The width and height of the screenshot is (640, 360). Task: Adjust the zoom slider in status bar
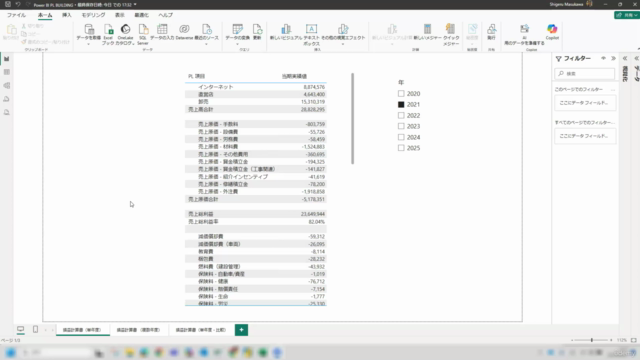point(591,340)
